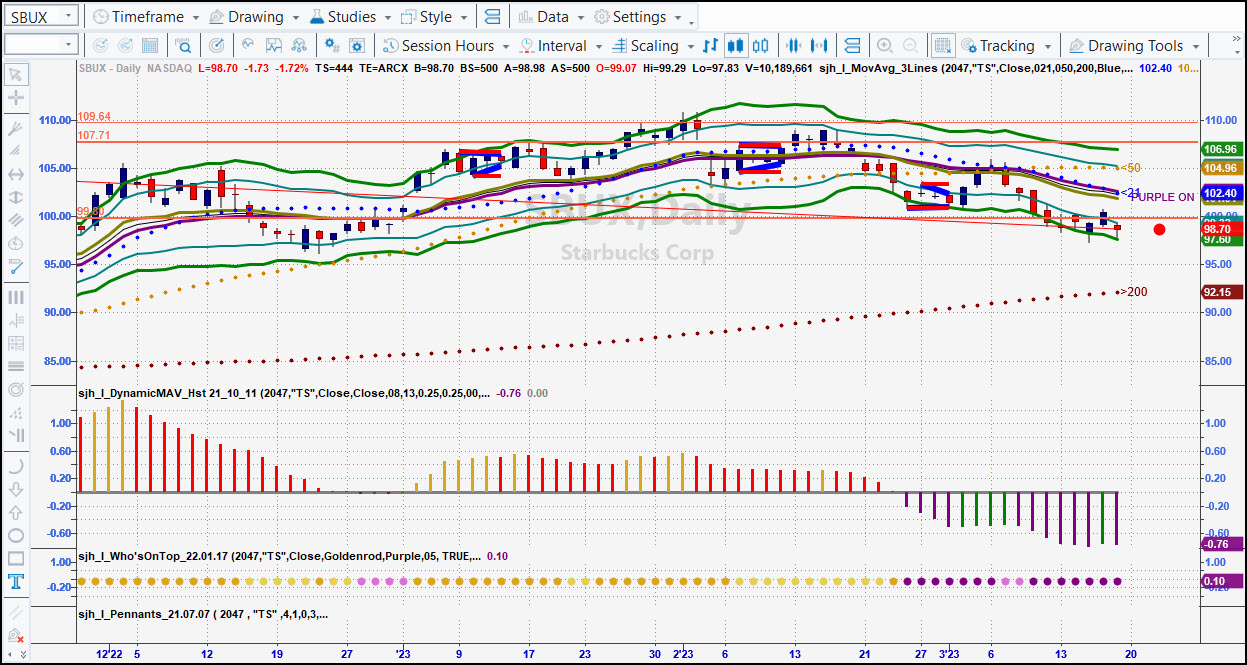
Task: Click the purple 0.10 indicator value label
Action: [x=1223, y=581]
